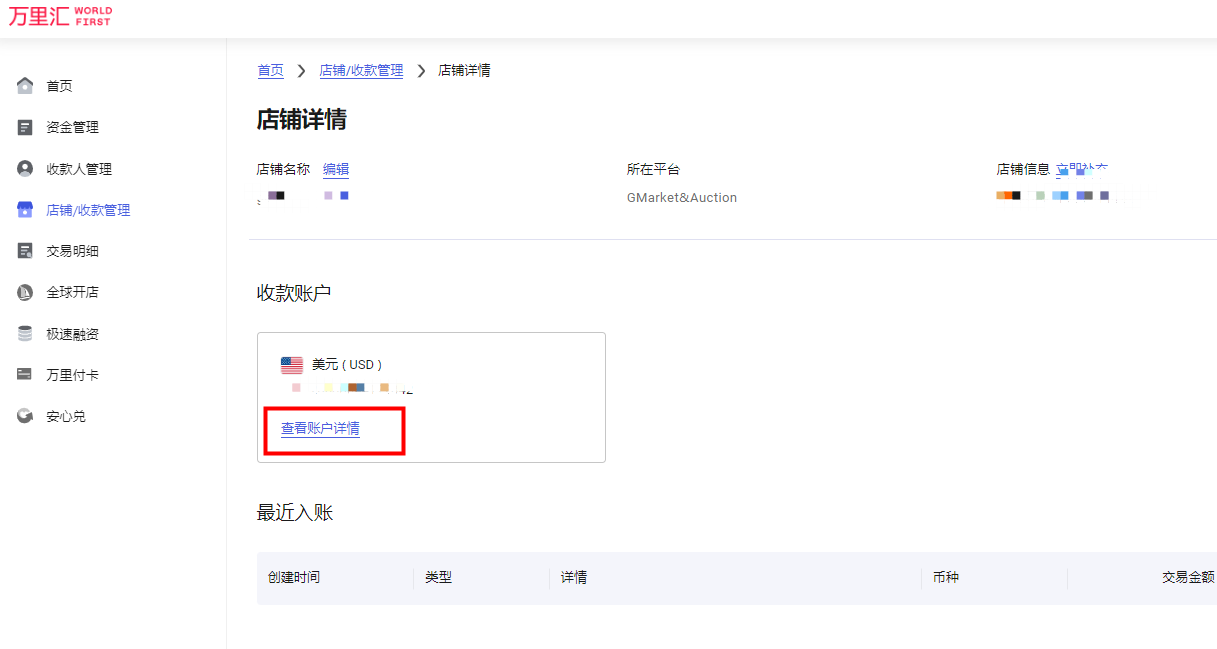Screen dimensions: 1217x649
Task: Click the 创建时间 table column header
Action: pyautogui.click(x=293, y=577)
